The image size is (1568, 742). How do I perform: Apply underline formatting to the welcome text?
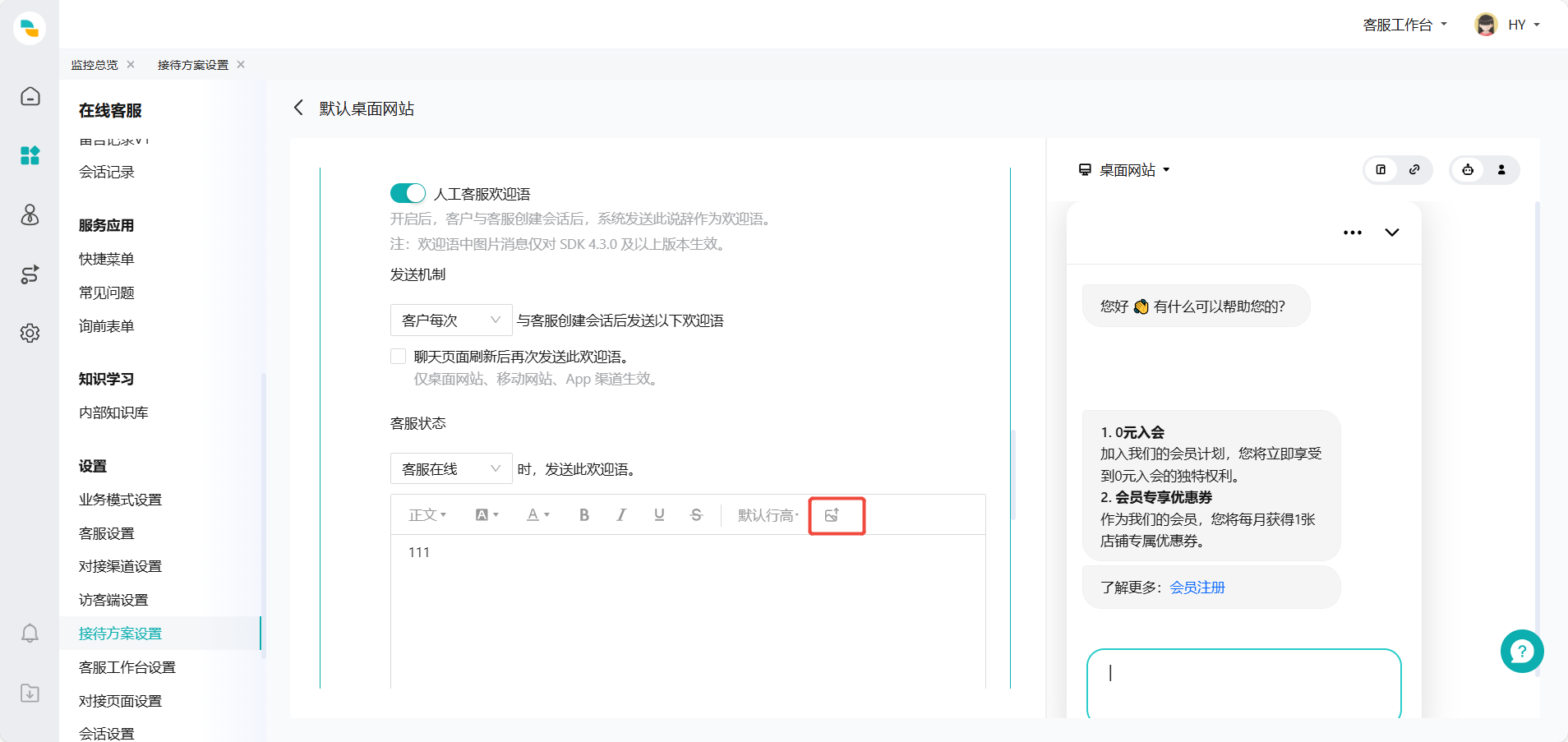coord(658,514)
